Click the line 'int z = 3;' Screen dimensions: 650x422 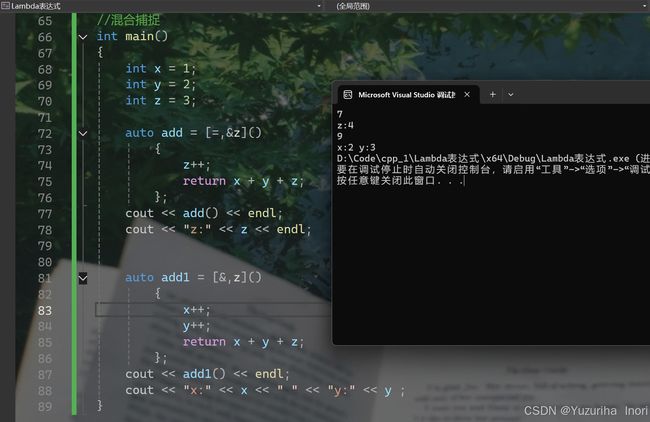pyautogui.click(x=160, y=101)
